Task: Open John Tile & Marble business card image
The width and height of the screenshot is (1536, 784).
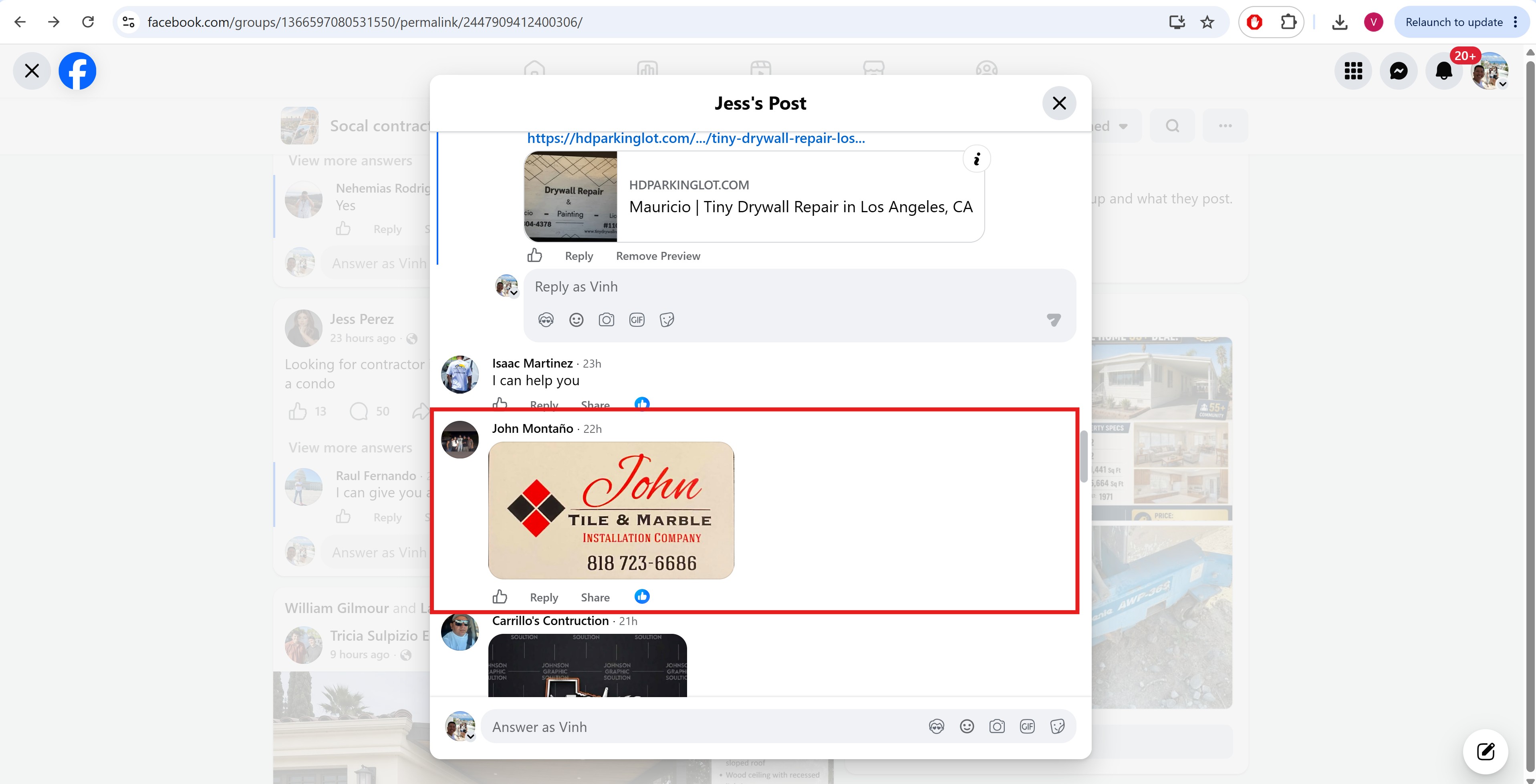Action: click(x=611, y=511)
